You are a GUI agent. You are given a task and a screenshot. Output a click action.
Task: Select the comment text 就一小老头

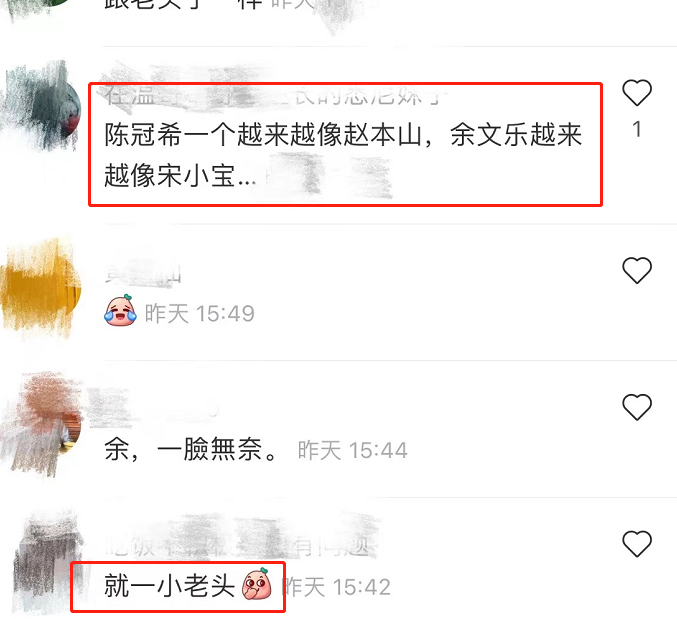(x=169, y=586)
